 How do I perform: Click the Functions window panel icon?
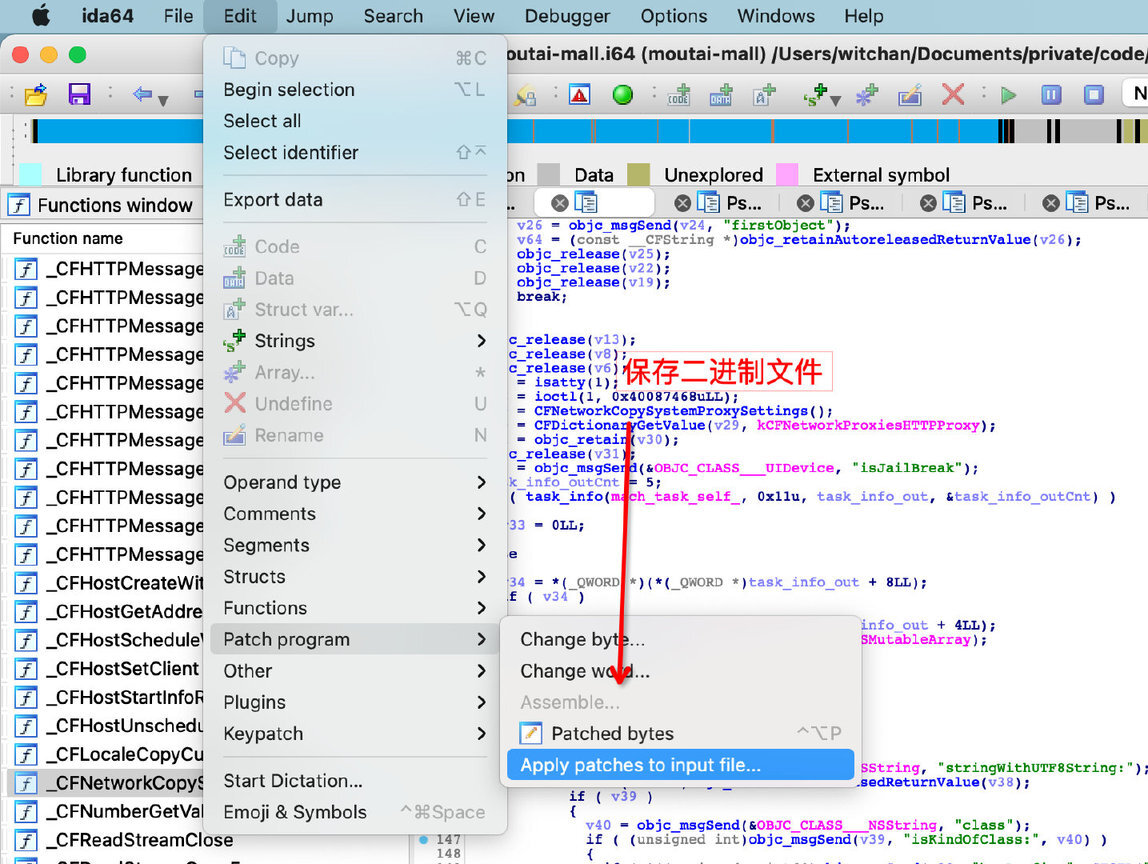pyautogui.click(x=19, y=205)
